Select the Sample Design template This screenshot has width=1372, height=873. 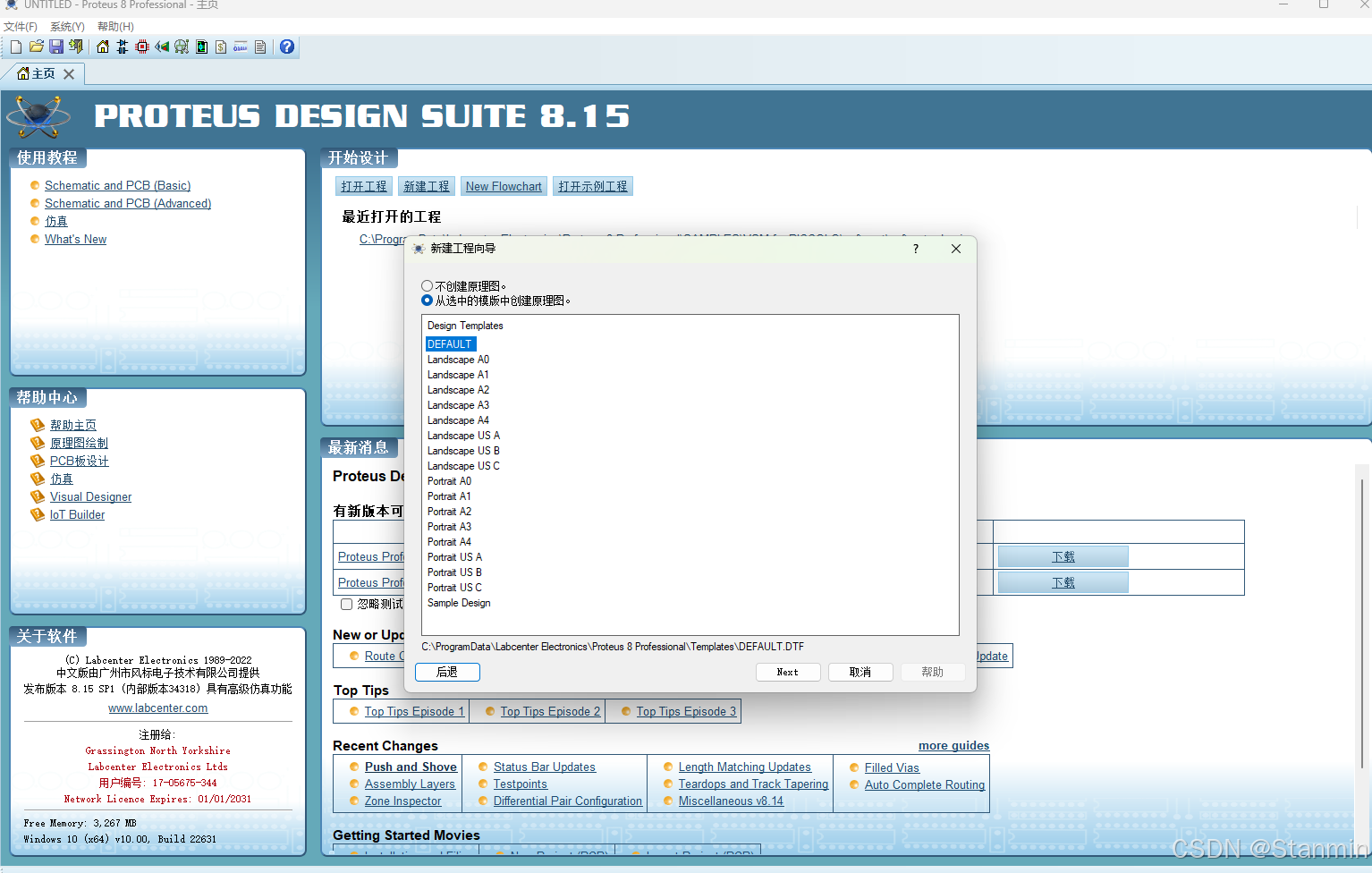[x=459, y=603]
